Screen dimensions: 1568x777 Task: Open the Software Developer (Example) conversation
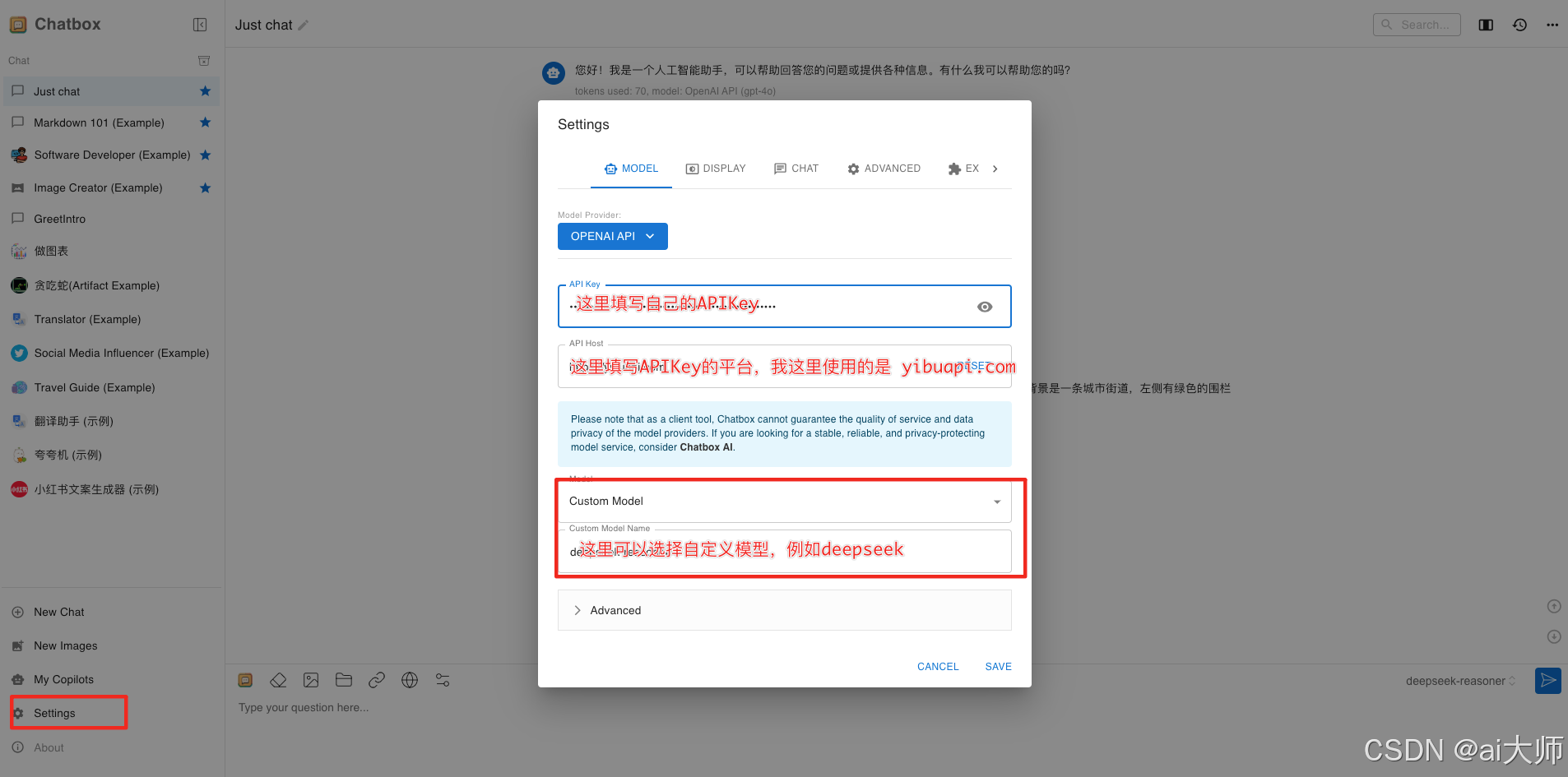(x=112, y=155)
